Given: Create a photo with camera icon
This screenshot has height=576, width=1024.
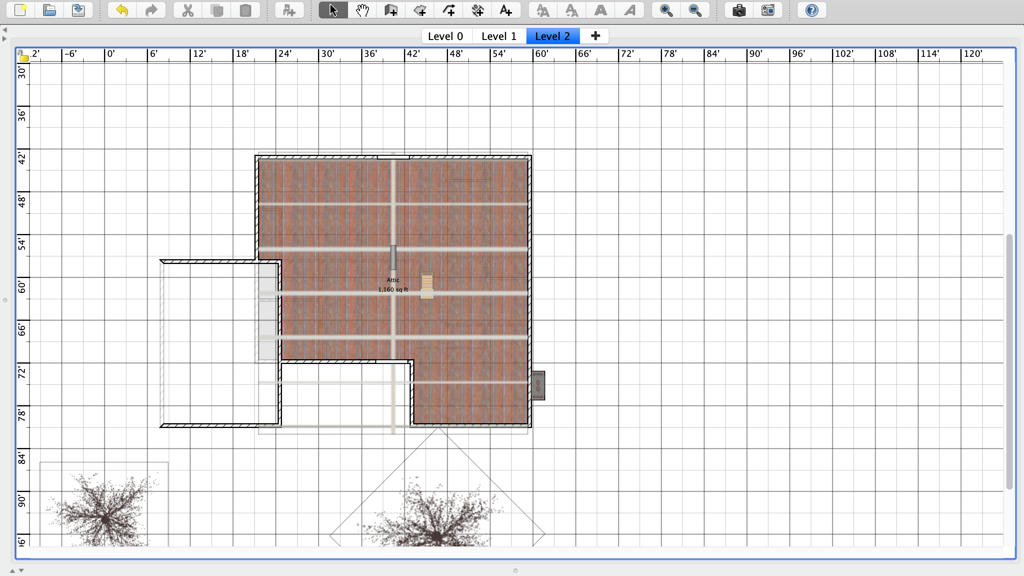Looking at the screenshot, I should pyautogui.click(x=739, y=10).
